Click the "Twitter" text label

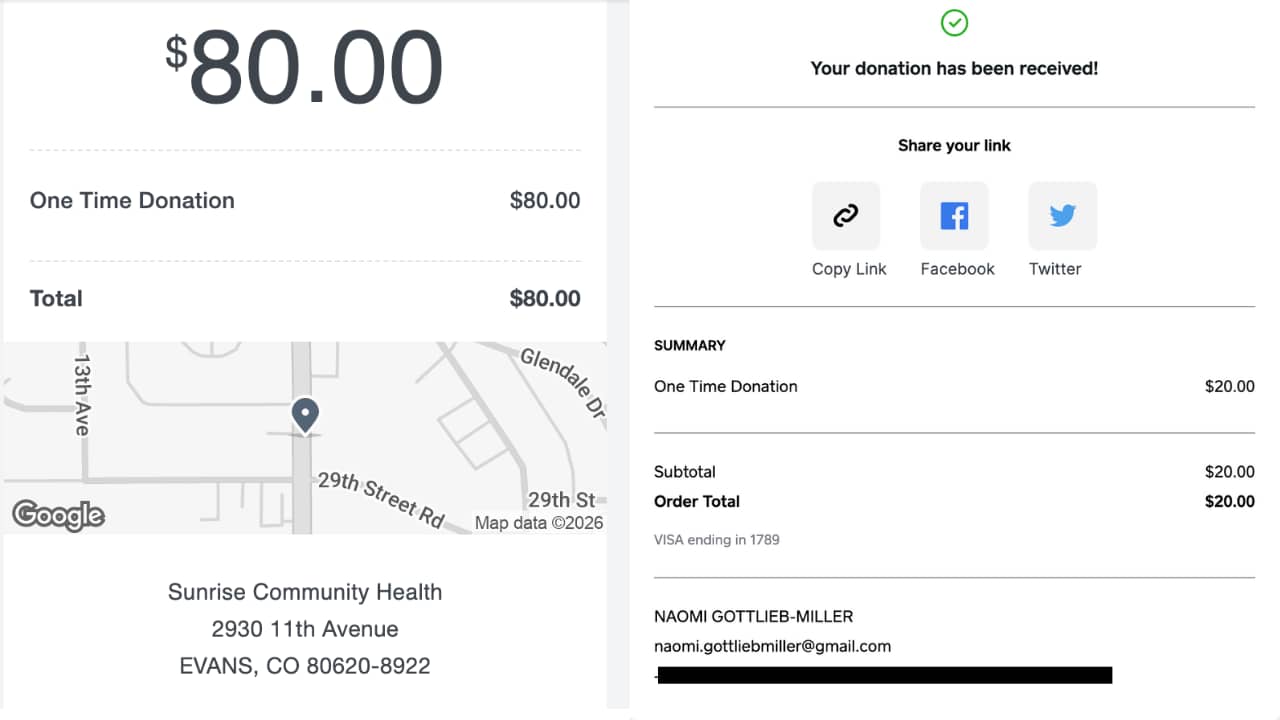click(1055, 269)
